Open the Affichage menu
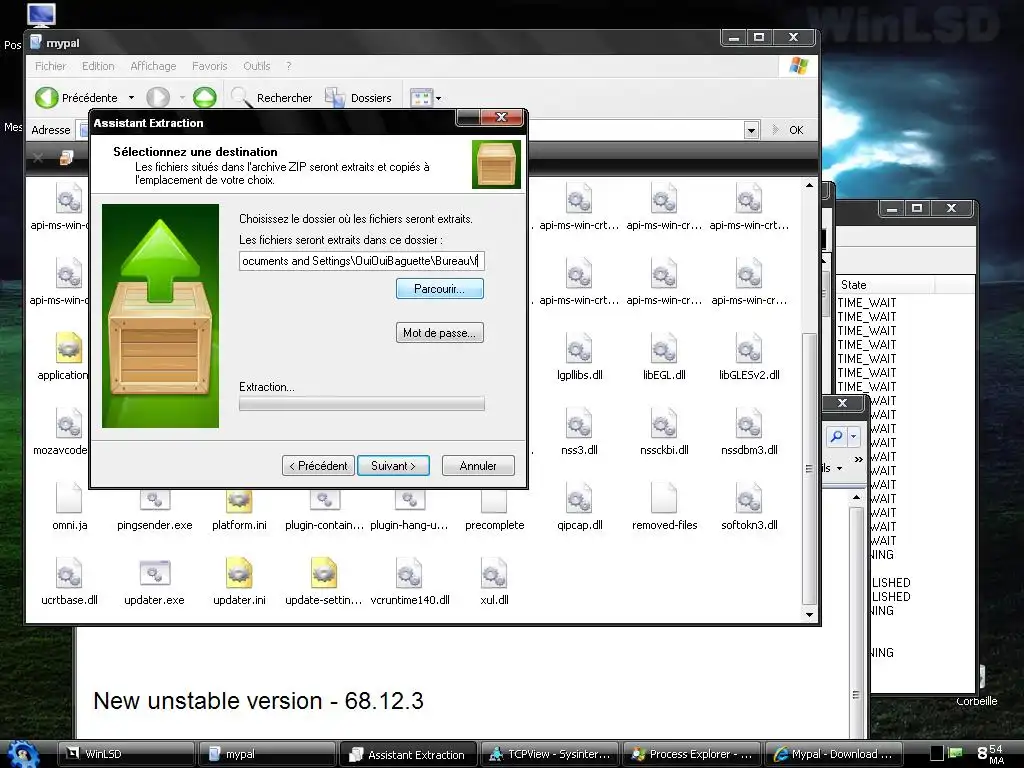The height and width of the screenshot is (768, 1024). point(153,66)
